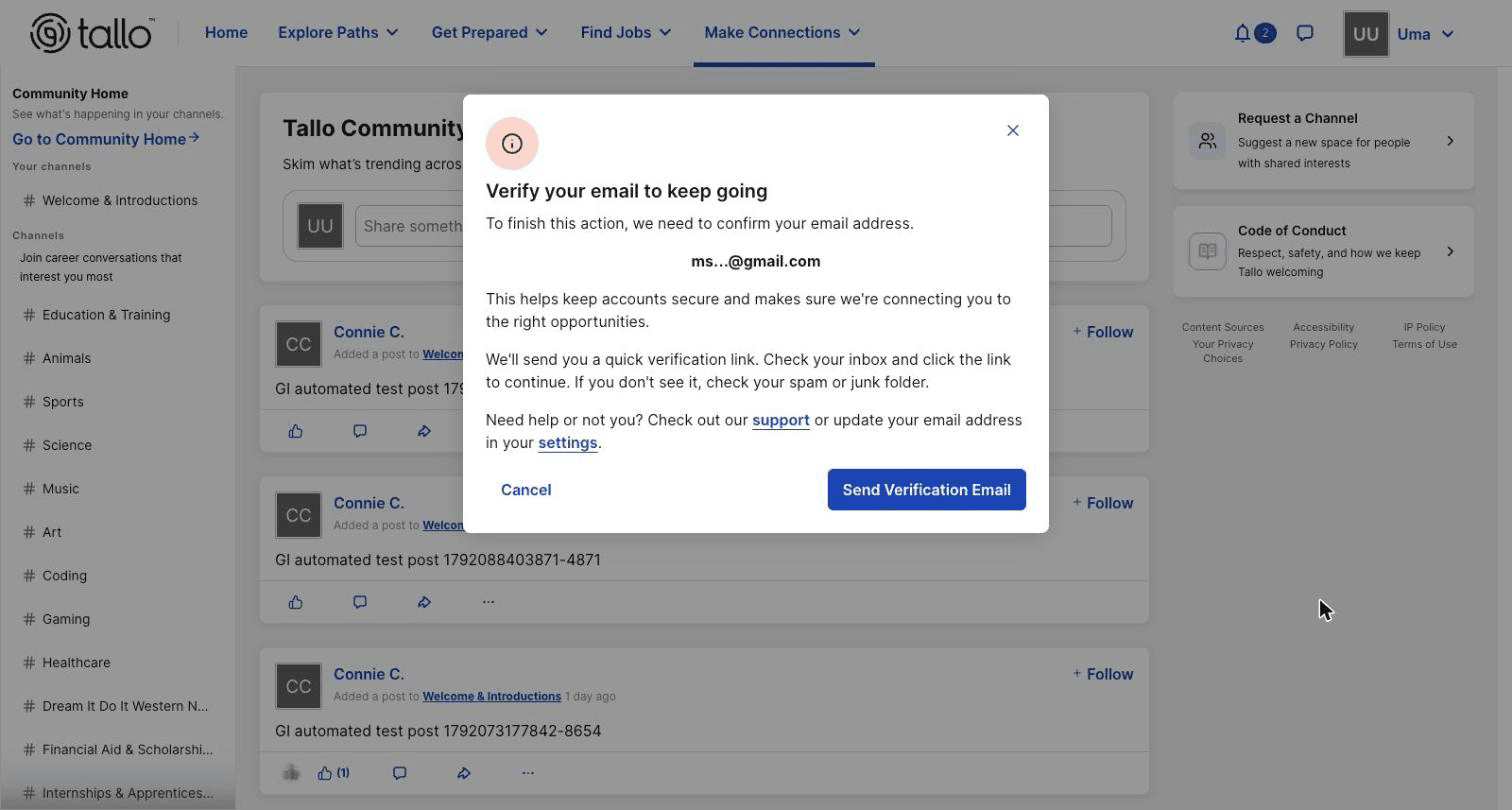The image size is (1512, 810).
Task: Share the test post ending 8654
Action: point(464,773)
